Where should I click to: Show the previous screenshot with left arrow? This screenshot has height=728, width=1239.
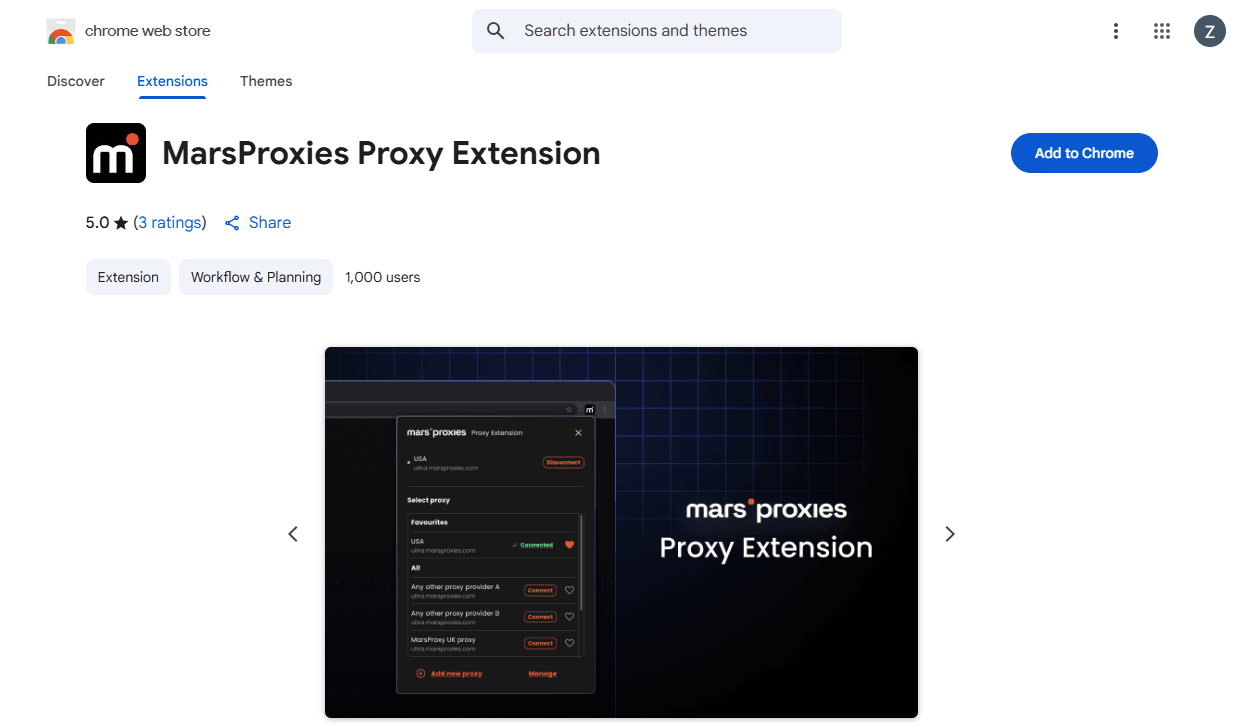pyautogui.click(x=293, y=534)
